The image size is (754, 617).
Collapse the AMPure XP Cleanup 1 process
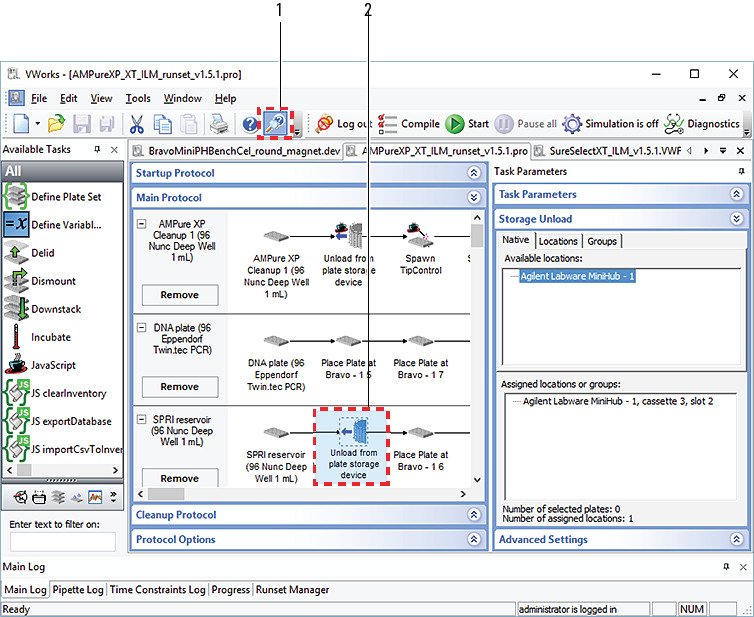(x=142, y=225)
